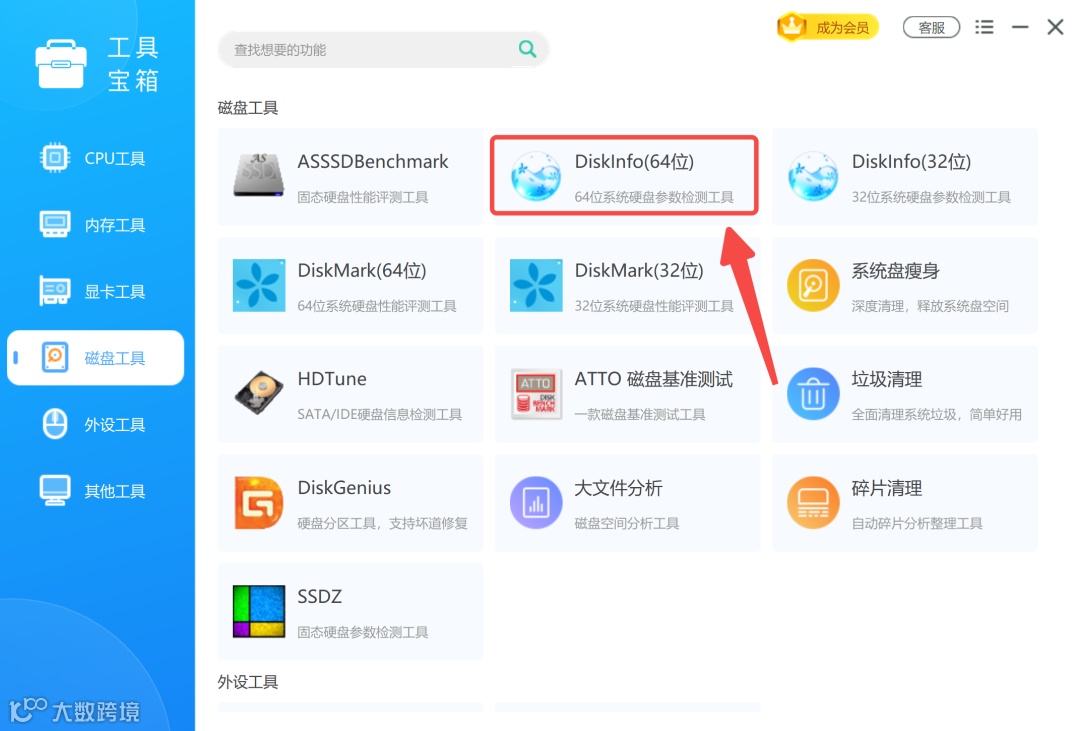Click description 全面清理系统垃圾，简单好用
The image size is (1080, 731).
click(937, 414)
